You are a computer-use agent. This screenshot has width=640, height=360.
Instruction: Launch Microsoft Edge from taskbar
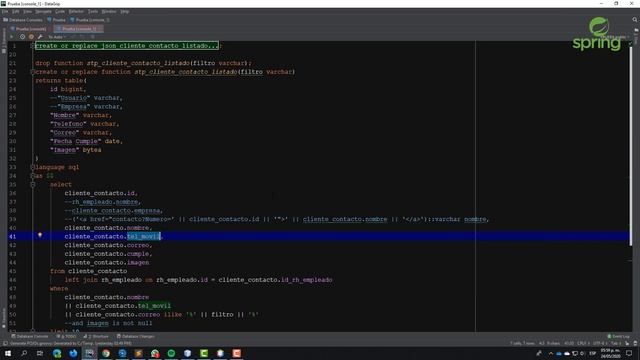[57, 353]
